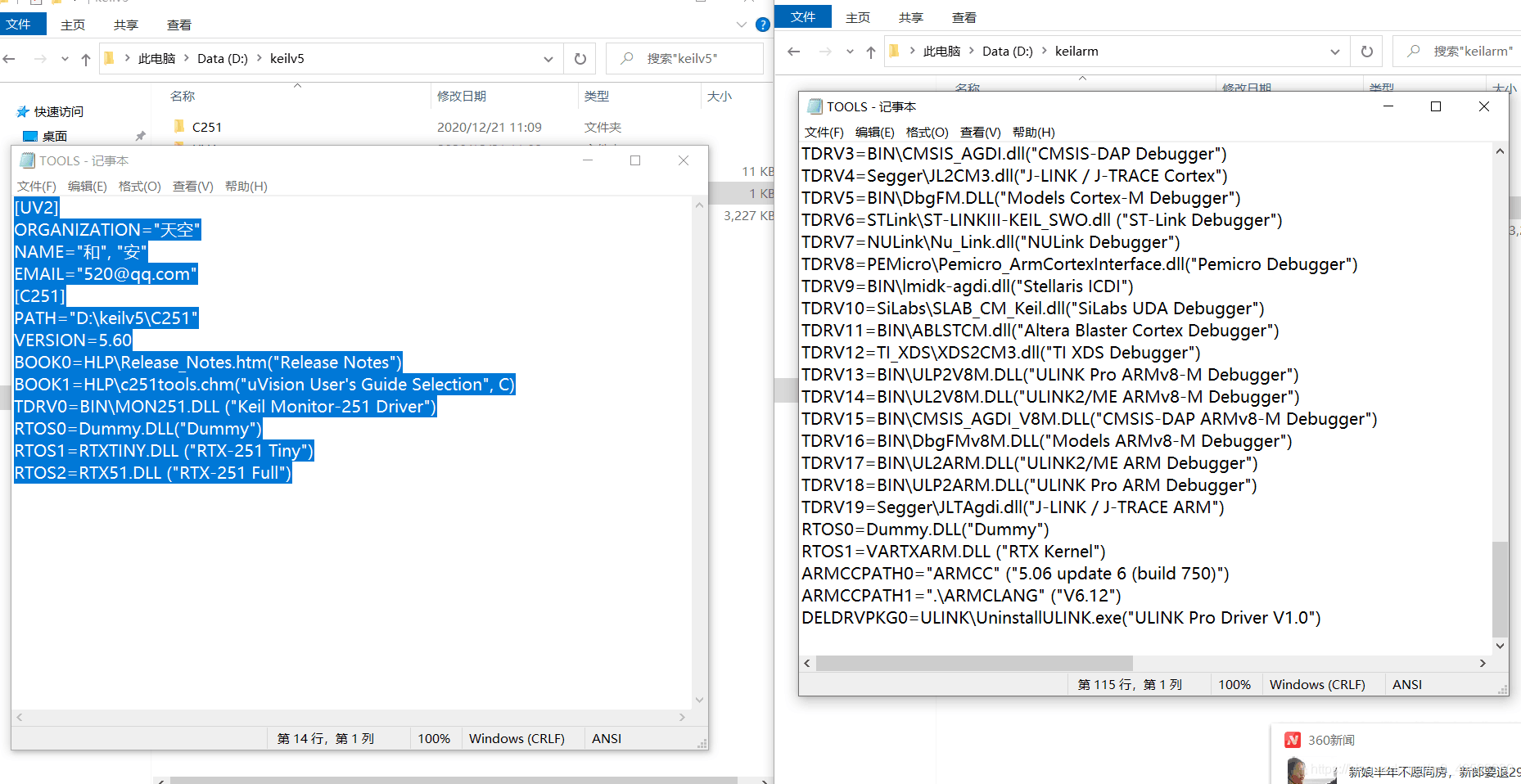Open 共享 tab in keilarm Explorer
This screenshot has width=1521, height=784.
[x=911, y=17]
